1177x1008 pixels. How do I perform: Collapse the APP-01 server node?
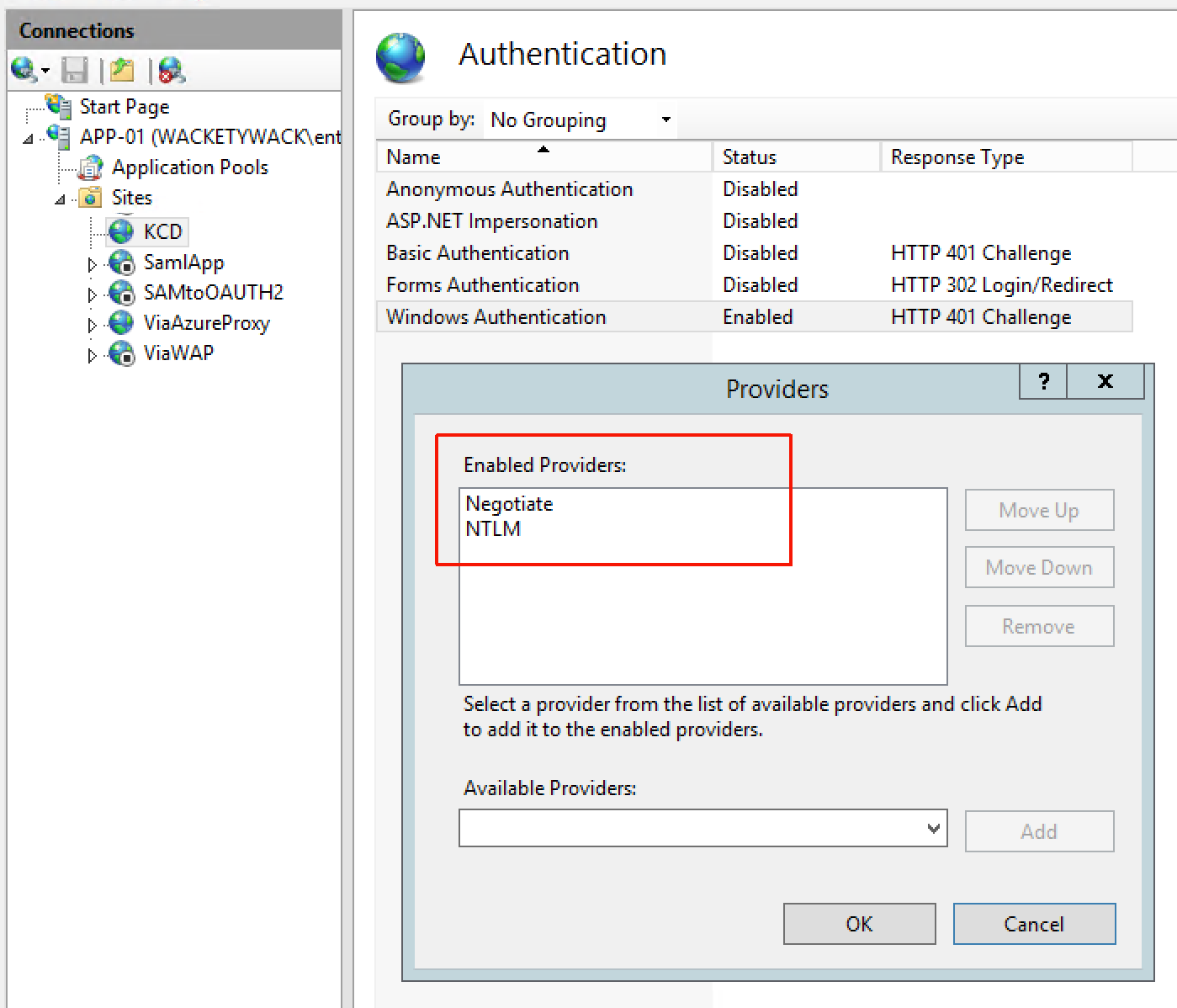28,139
